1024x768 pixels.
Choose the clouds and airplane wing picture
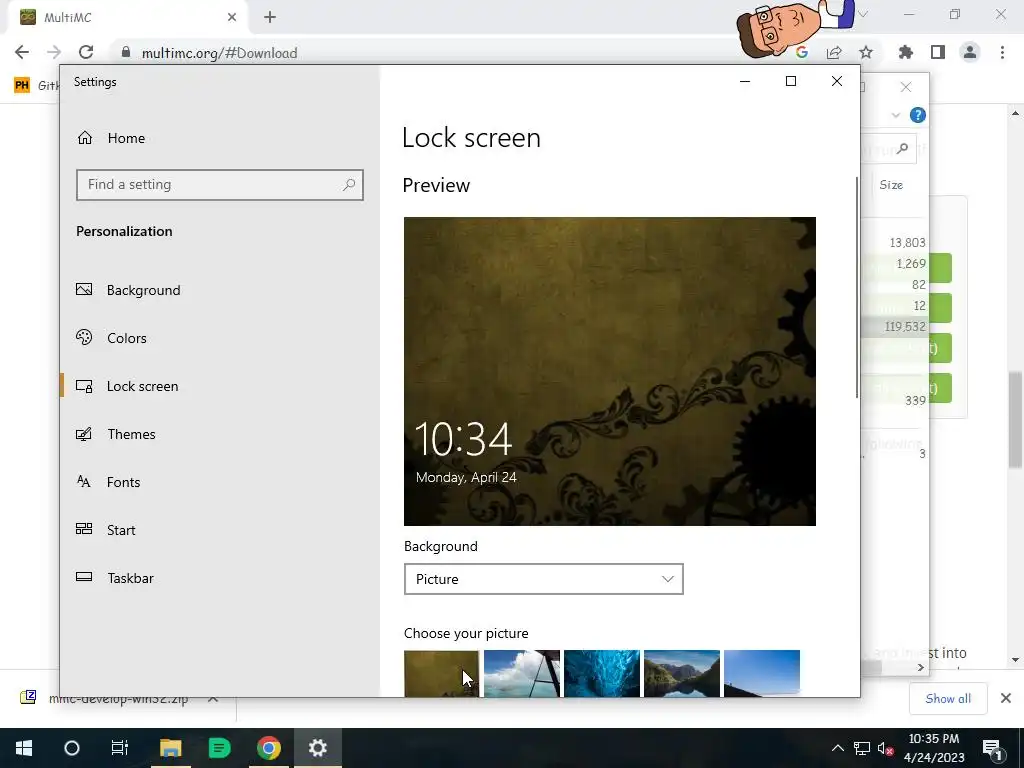[x=522, y=673]
